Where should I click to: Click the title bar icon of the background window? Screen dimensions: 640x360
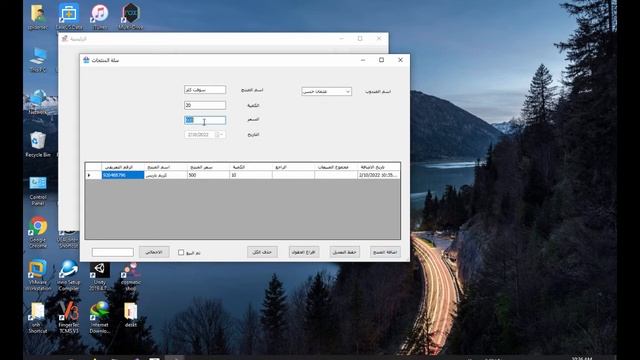click(x=64, y=38)
